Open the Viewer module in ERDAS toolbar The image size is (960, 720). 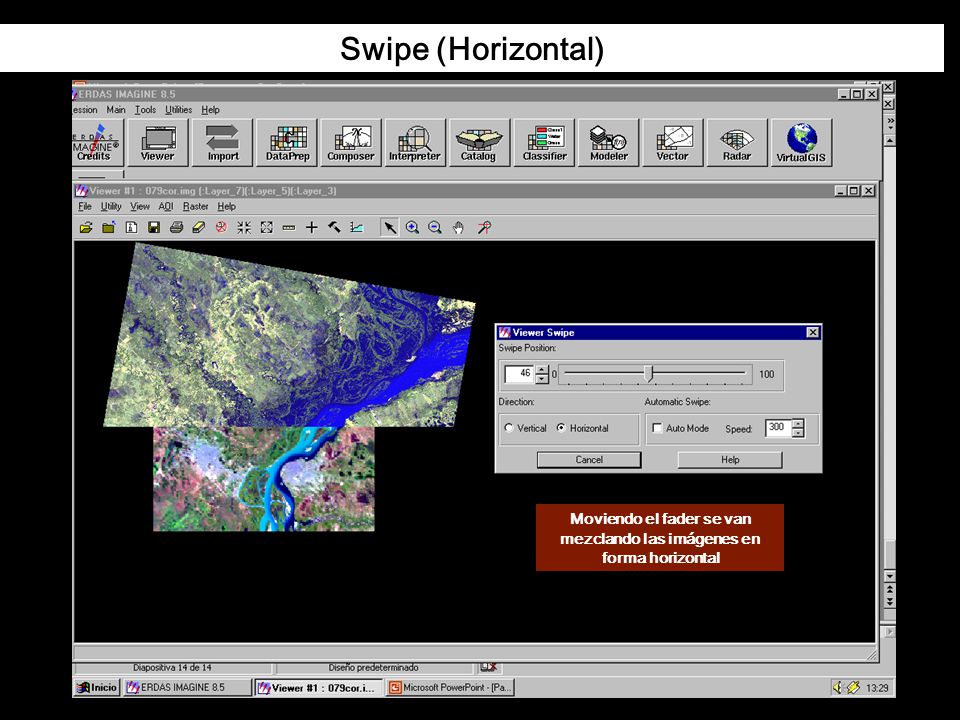pyautogui.click(x=157, y=143)
